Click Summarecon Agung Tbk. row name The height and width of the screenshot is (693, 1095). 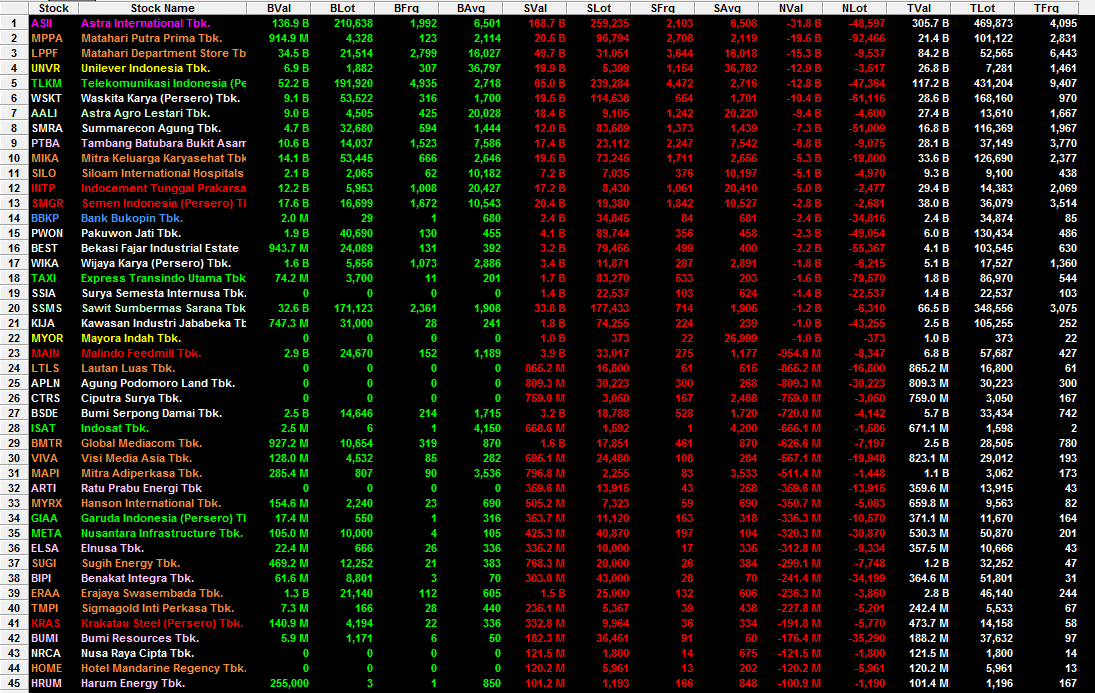151,129
